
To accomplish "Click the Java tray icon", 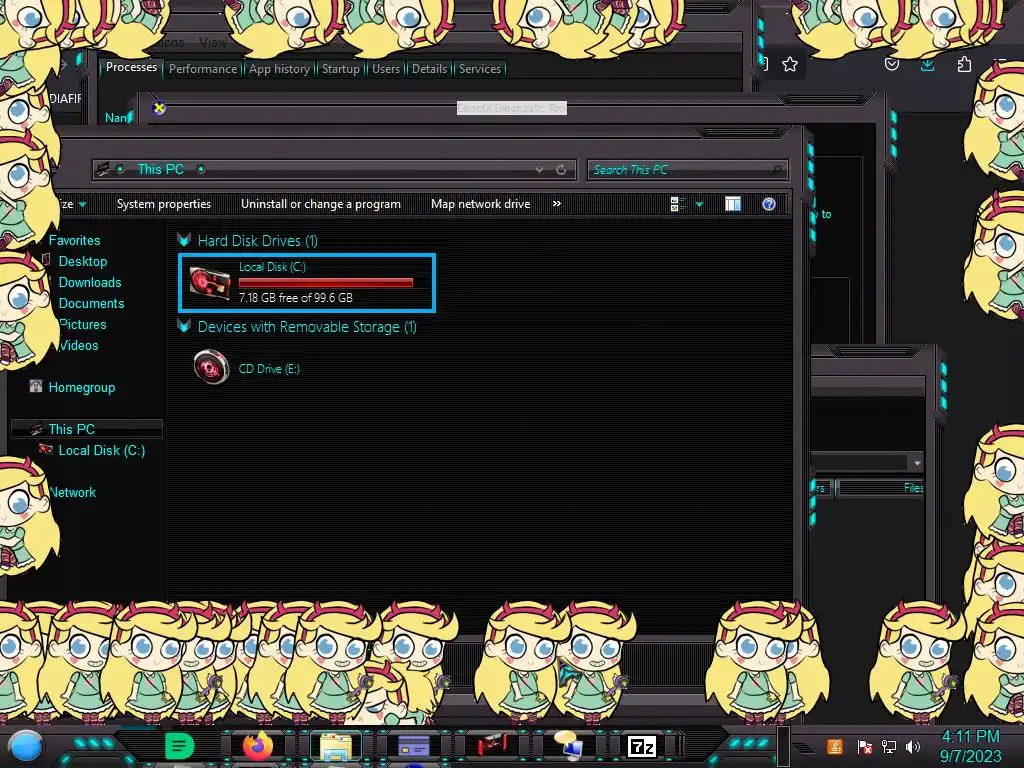I will coord(835,746).
